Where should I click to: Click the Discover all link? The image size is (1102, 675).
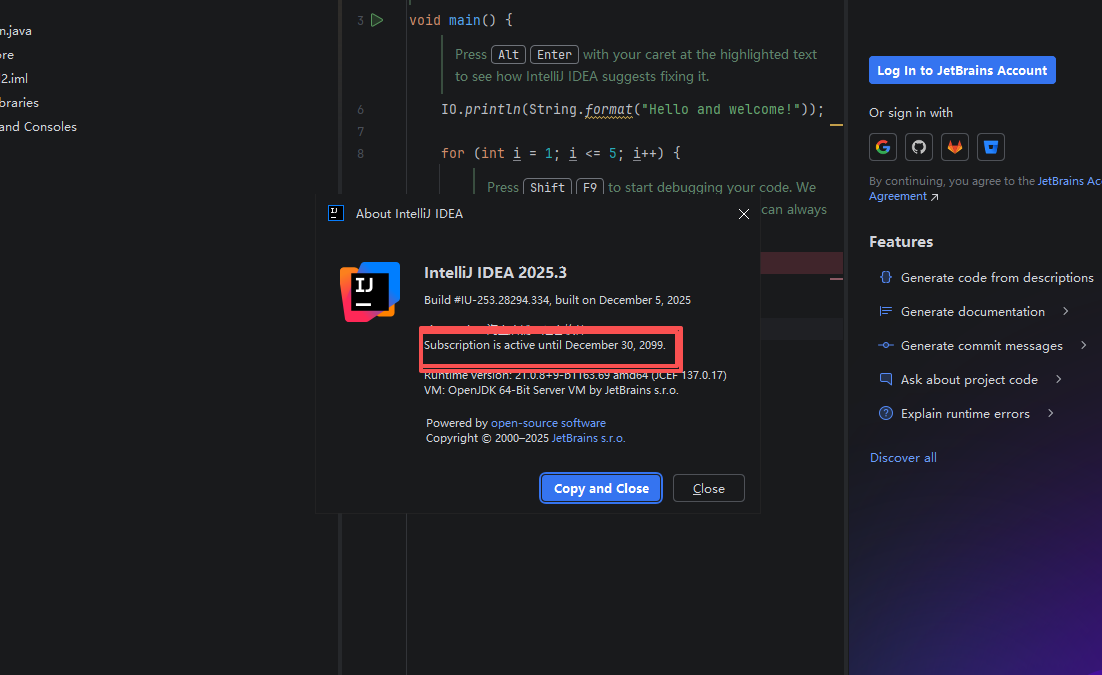903,457
